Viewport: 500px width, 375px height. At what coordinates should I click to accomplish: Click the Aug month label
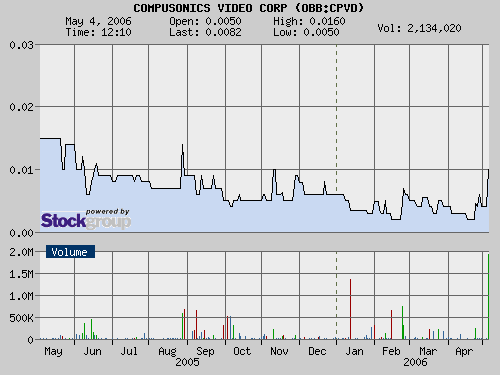[x=167, y=351]
